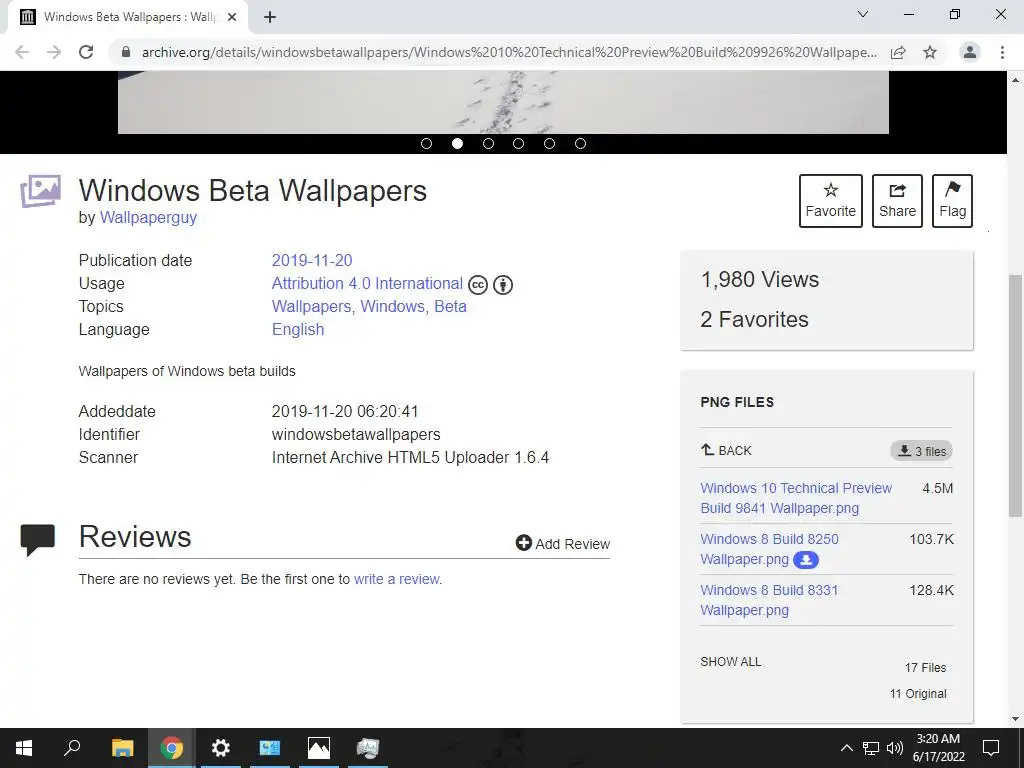Open Chrome three-dot menu
Image resolution: width=1024 pixels, height=768 pixels.
pyautogui.click(x=1002, y=52)
